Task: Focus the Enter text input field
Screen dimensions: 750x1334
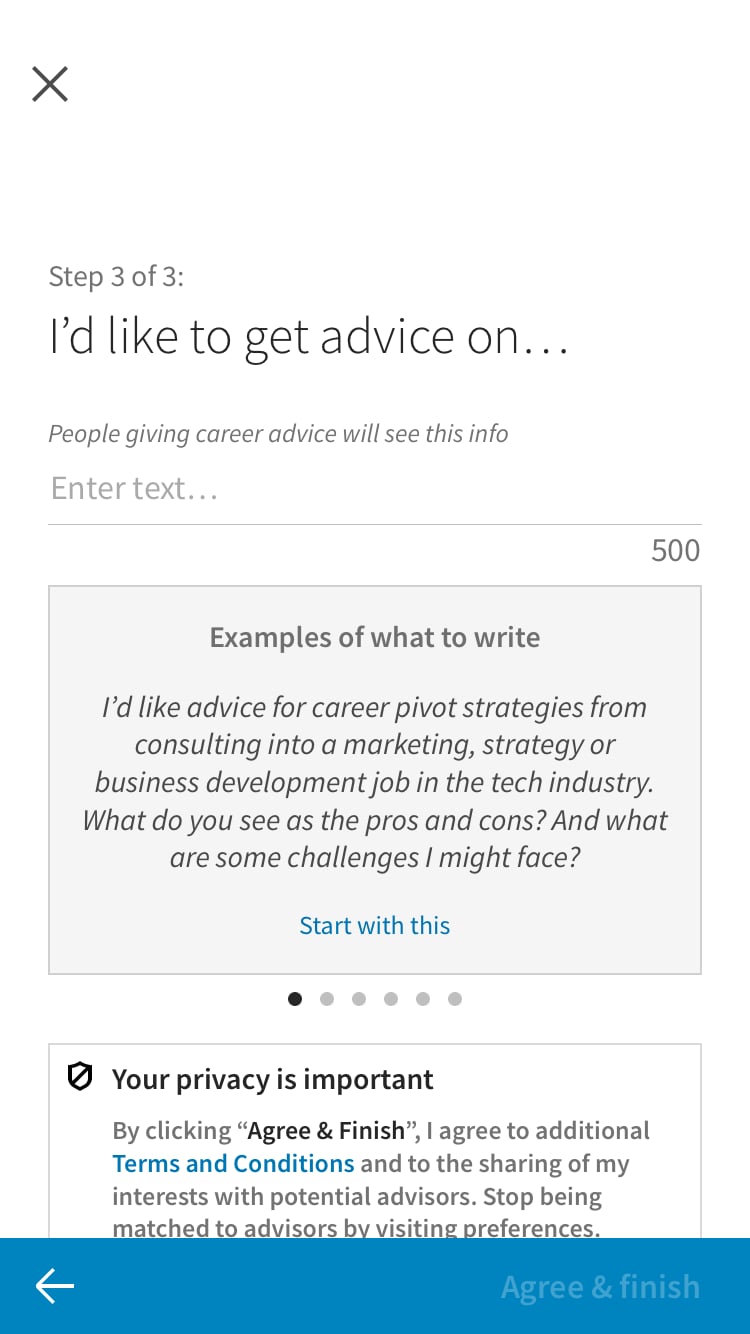Action: pos(375,488)
